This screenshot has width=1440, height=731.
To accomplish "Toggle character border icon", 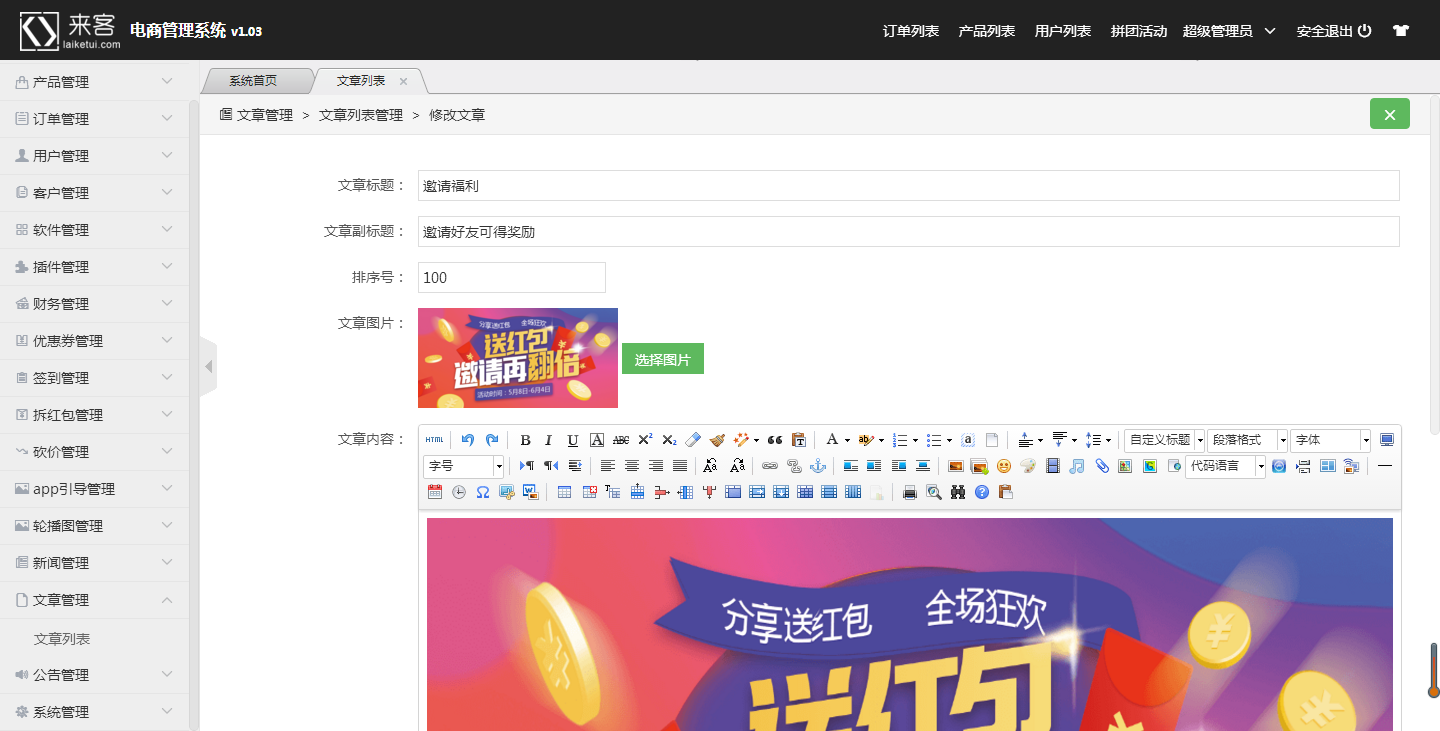I will tap(597, 440).
